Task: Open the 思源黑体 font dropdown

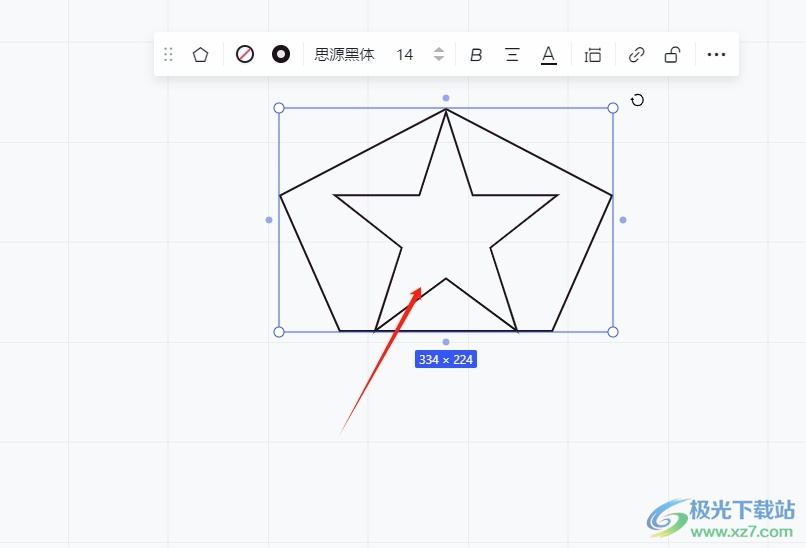Action: point(344,54)
